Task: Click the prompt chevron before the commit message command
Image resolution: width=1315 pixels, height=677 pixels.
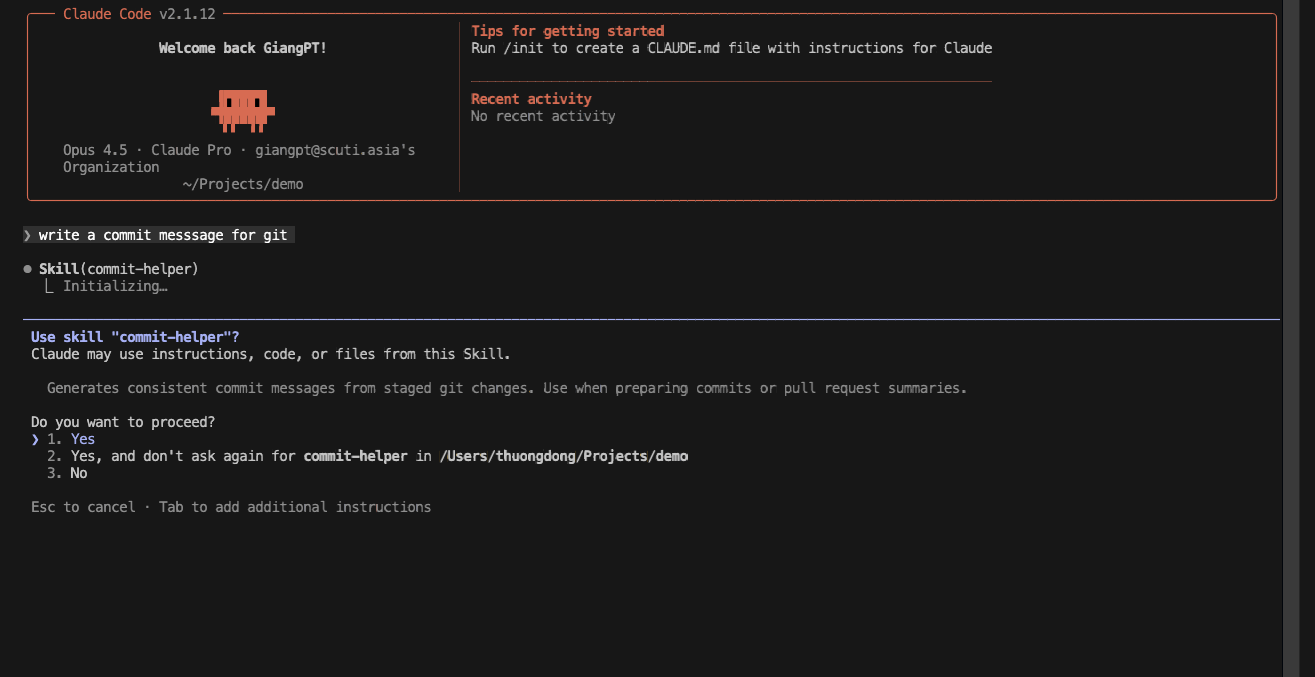Action: coord(27,235)
